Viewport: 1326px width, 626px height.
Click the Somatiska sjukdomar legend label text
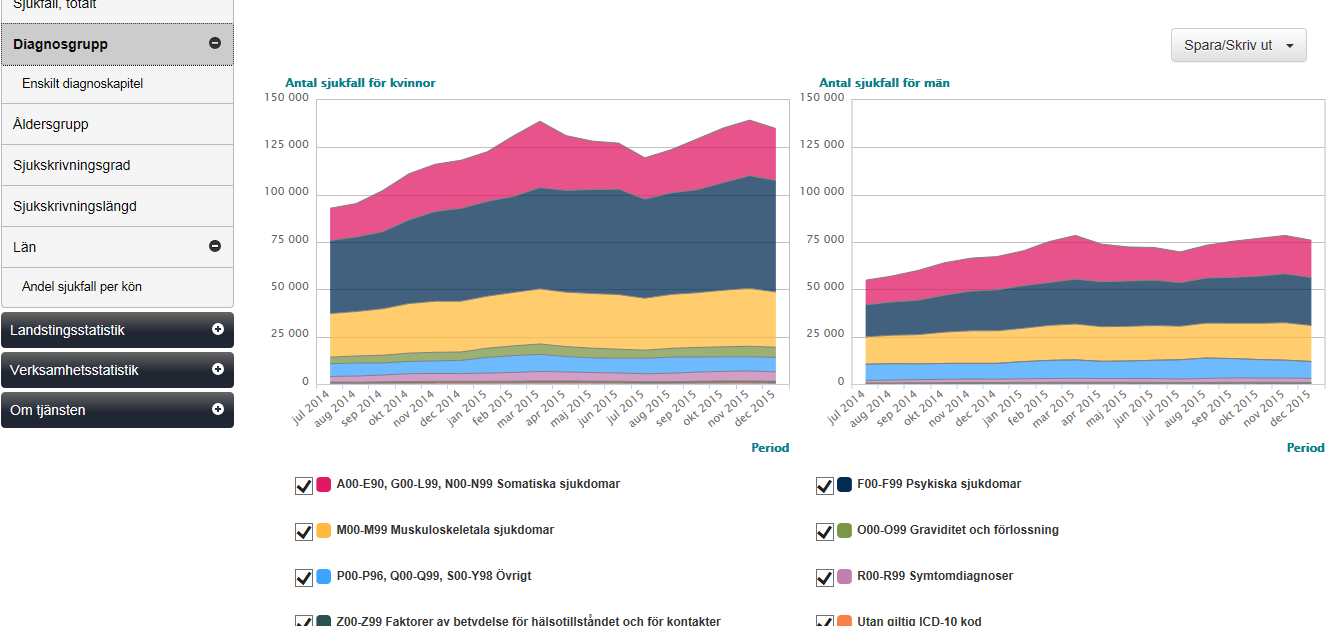point(478,484)
